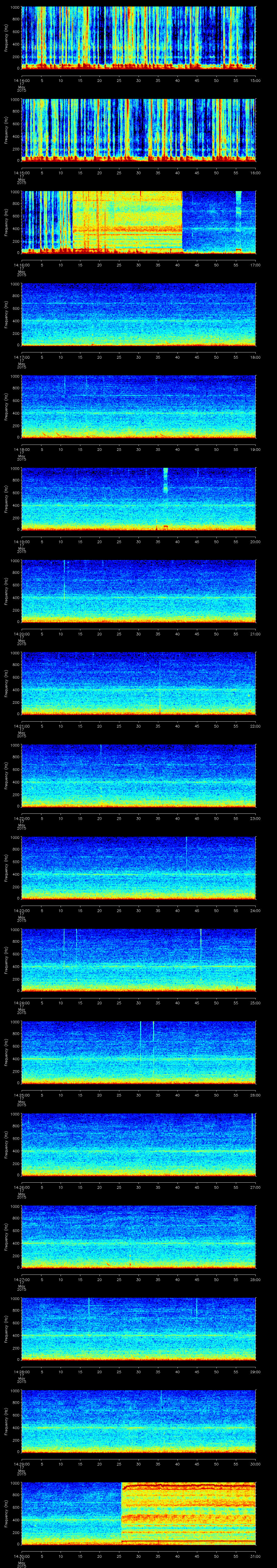Select the spectrogram panel ending at 20:00

tap(138, 499)
